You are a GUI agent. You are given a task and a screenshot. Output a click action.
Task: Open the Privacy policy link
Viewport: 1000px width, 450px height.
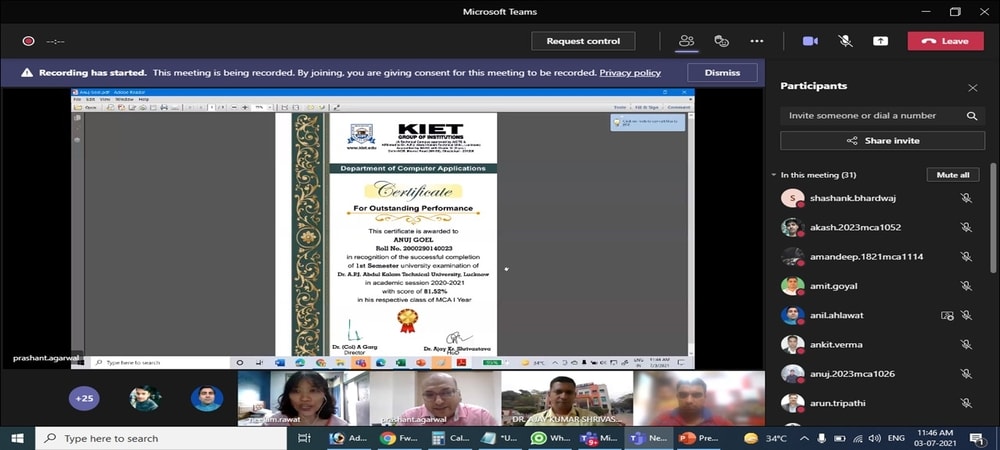click(x=630, y=73)
